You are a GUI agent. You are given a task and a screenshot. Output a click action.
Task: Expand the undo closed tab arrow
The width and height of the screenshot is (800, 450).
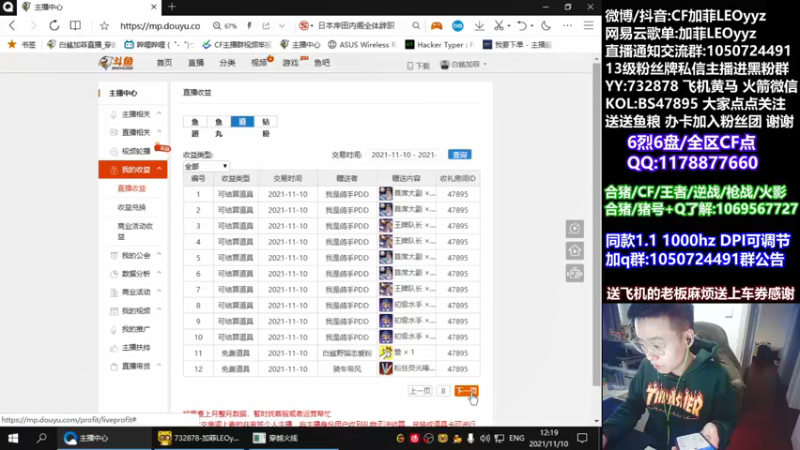tap(532, 26)
